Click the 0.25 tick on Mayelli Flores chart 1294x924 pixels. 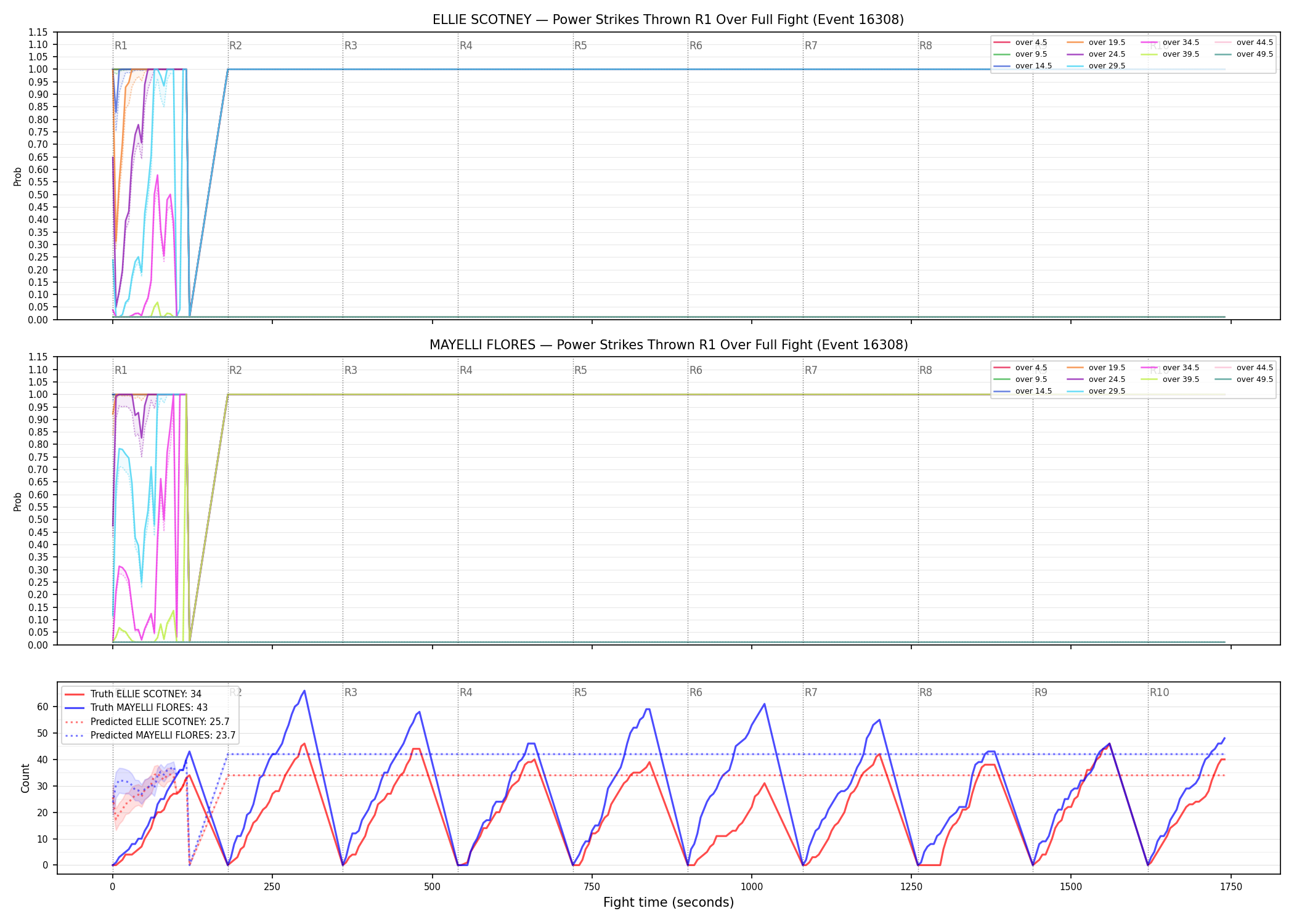coord(38,582)
